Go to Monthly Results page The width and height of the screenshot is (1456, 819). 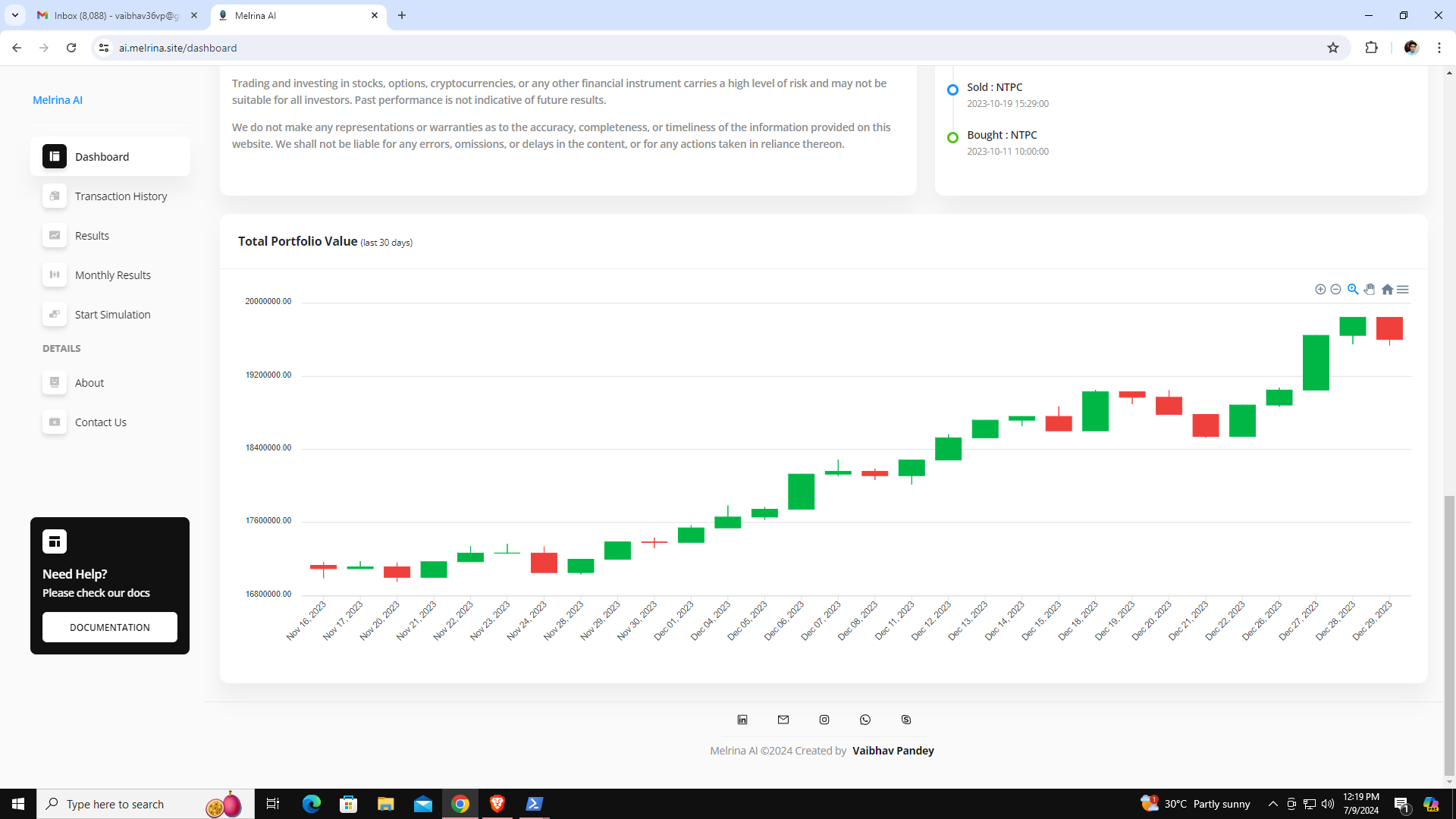[112, 275]
